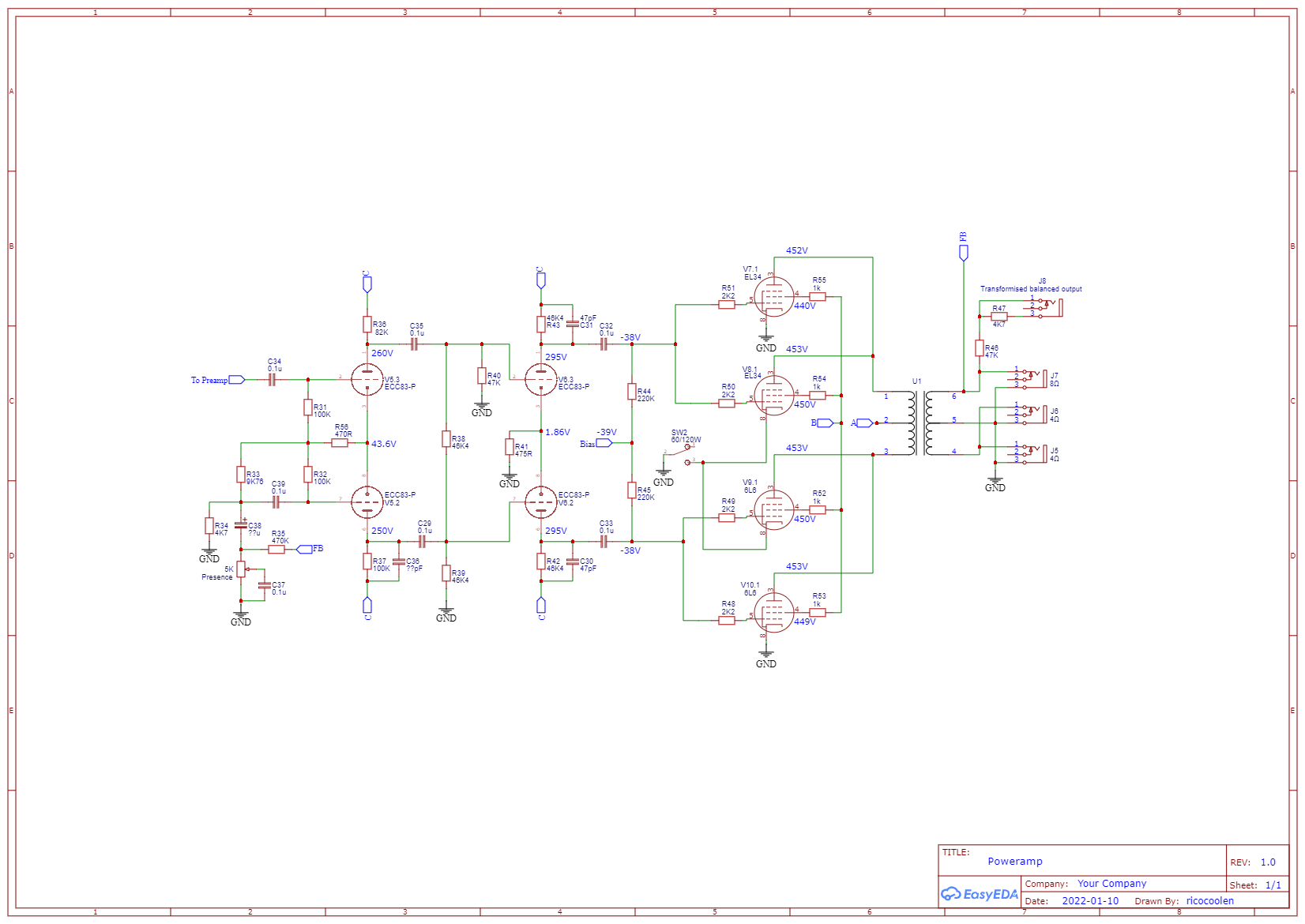
Task: Select the REV value 1.0
Action: 1268,862
